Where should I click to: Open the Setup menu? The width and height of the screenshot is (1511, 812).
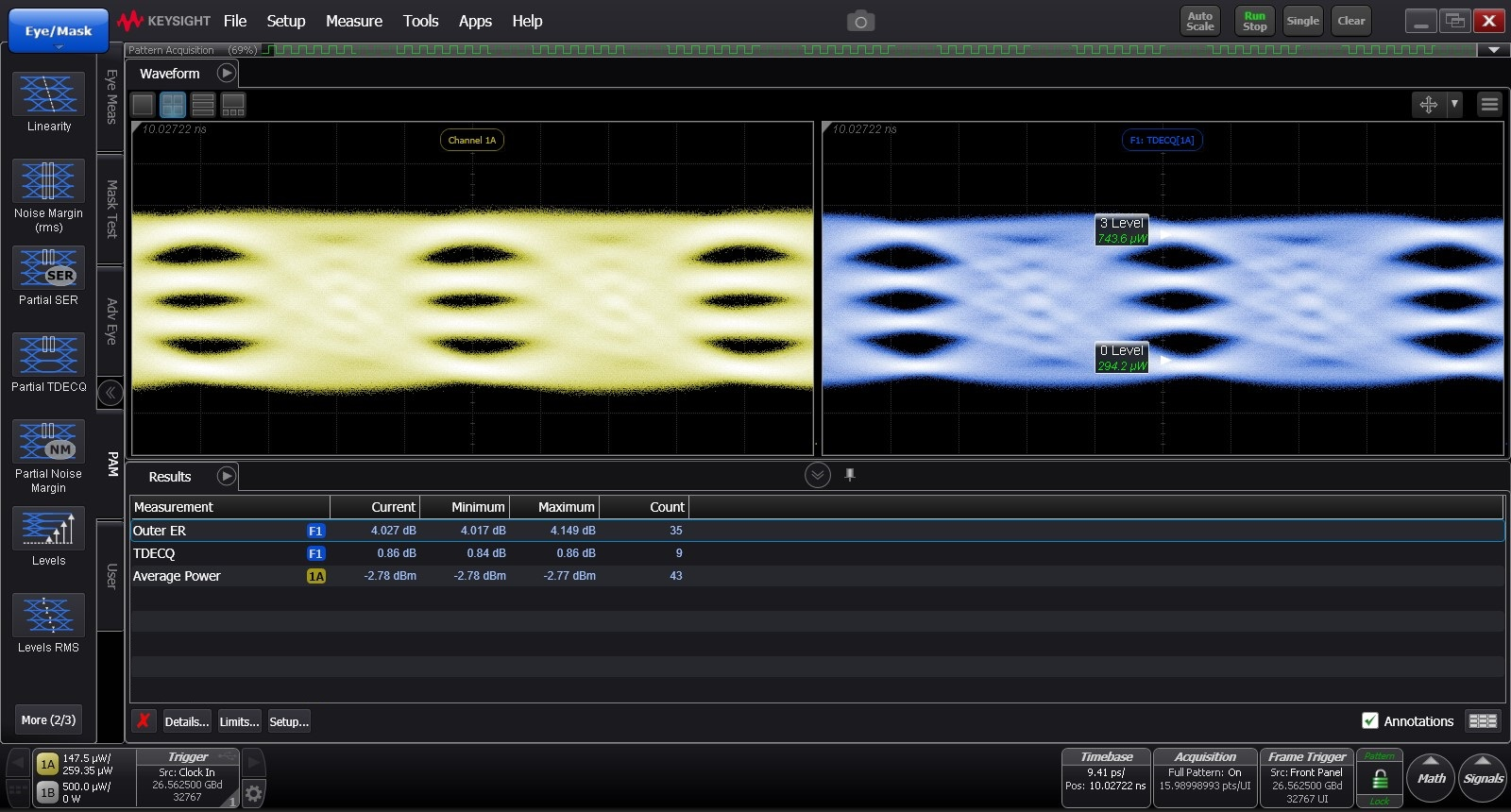click(286, 21)
